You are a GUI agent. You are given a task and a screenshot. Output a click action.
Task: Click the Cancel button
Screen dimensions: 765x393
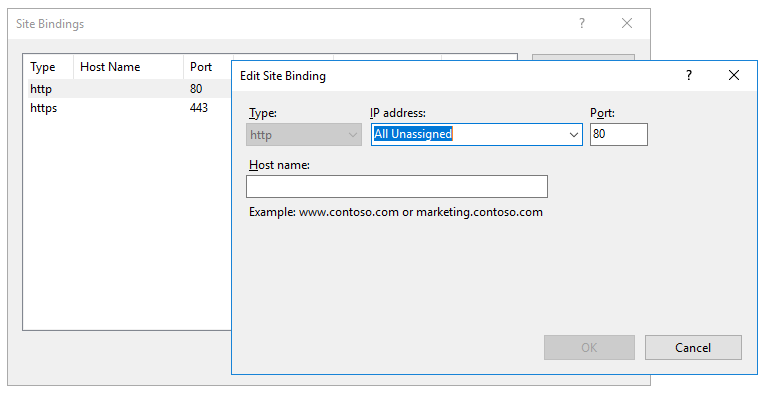[693, 348]
